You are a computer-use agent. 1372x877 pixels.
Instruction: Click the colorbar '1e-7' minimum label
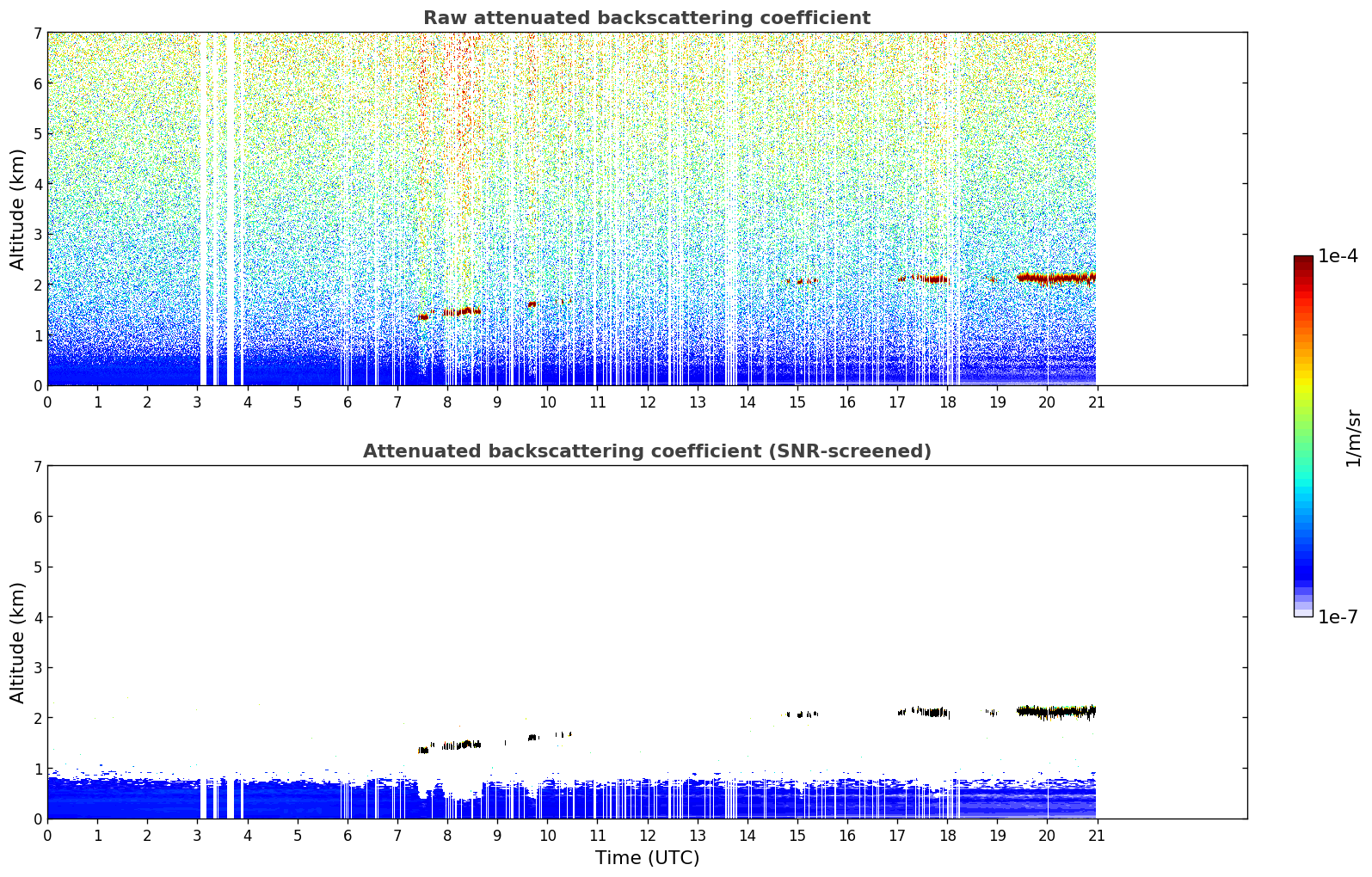[1338, 617]
